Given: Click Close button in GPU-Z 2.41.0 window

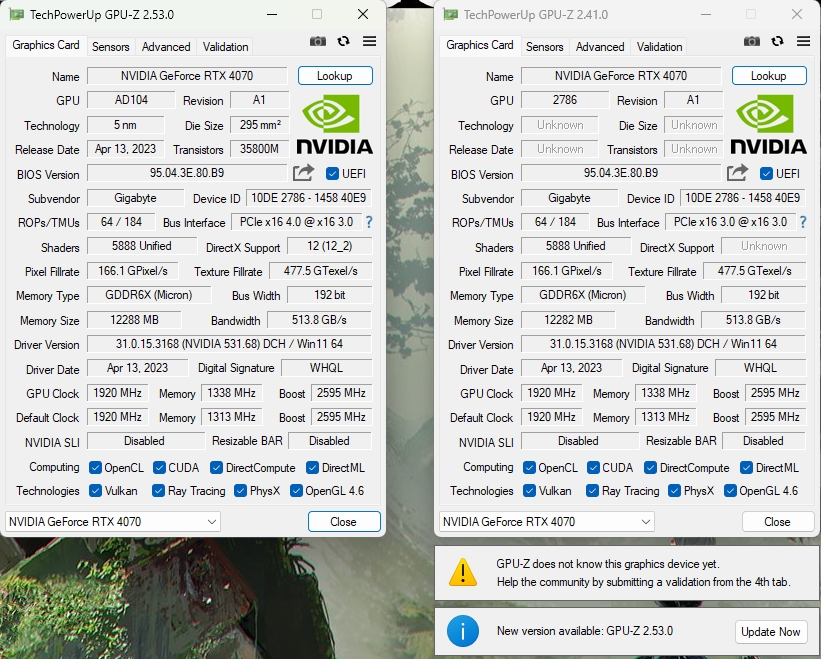Looking at the screenshot, I should click(778, 521).
